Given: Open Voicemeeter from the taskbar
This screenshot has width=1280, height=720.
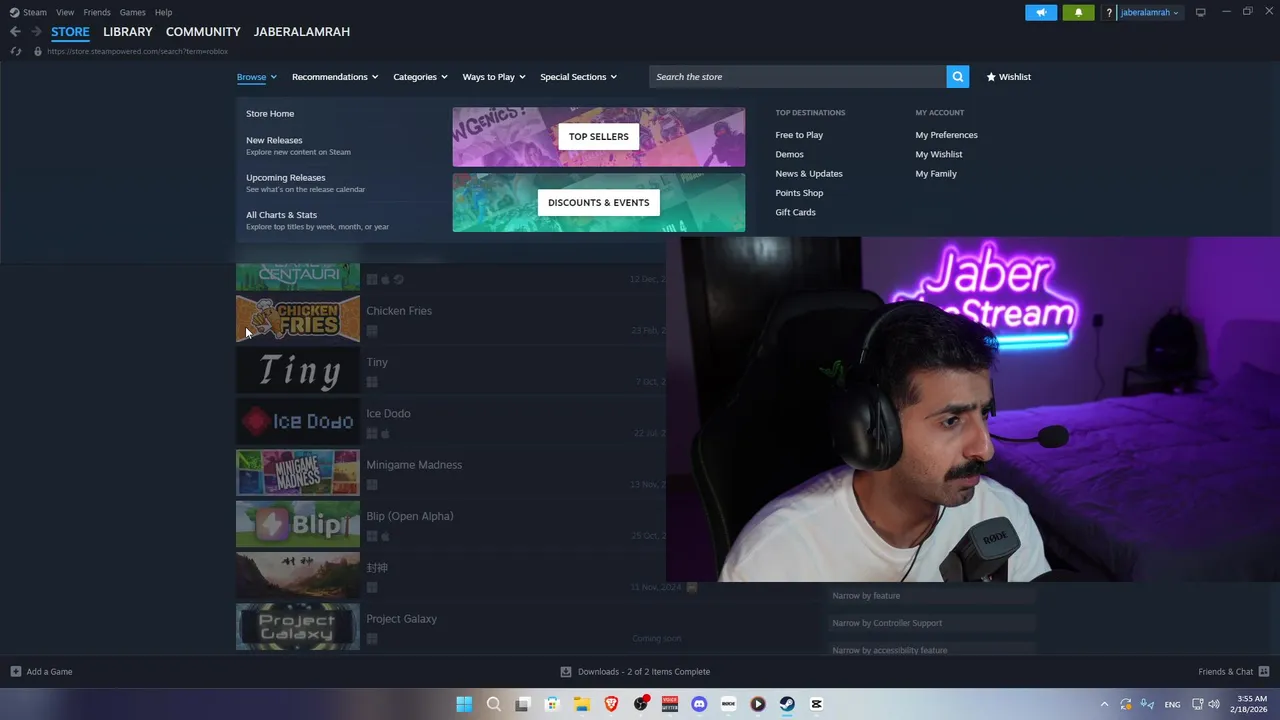Looking at the screenshot, I should point(670,704).
